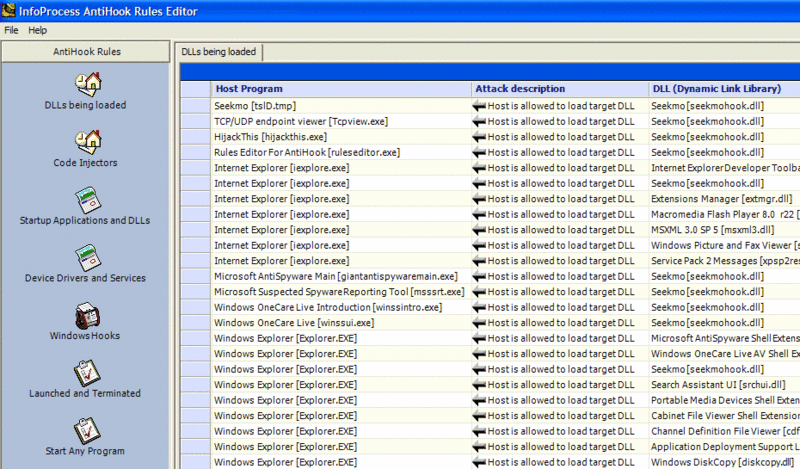Sort by Host Program column header
Screen dimensions: 800x469
pos(341,89)
